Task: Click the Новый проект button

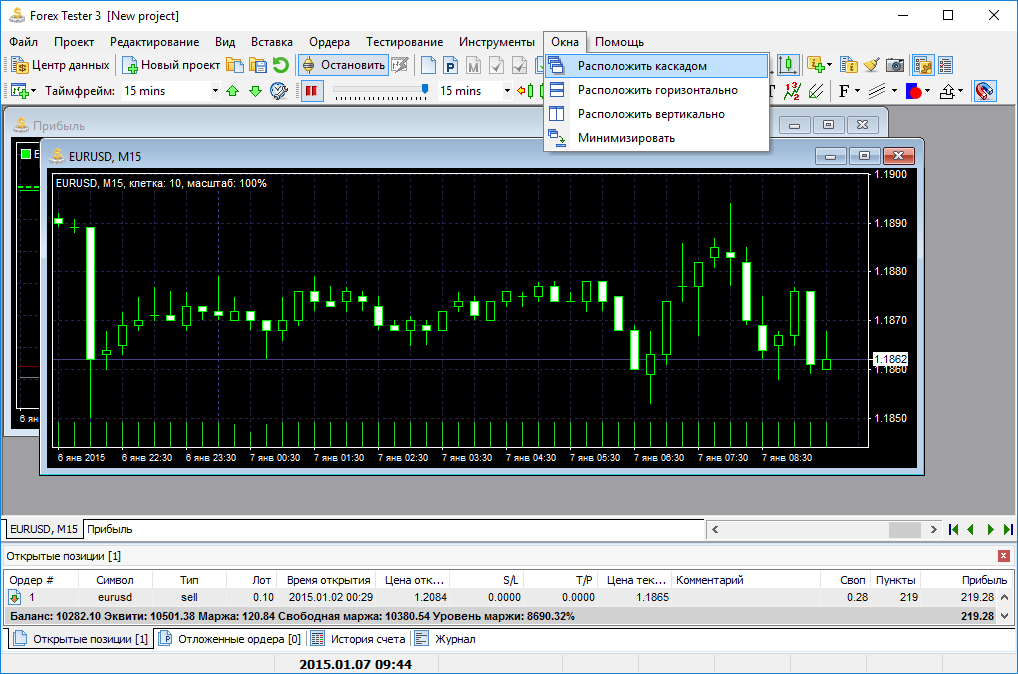Action: (x=171, y=65)
